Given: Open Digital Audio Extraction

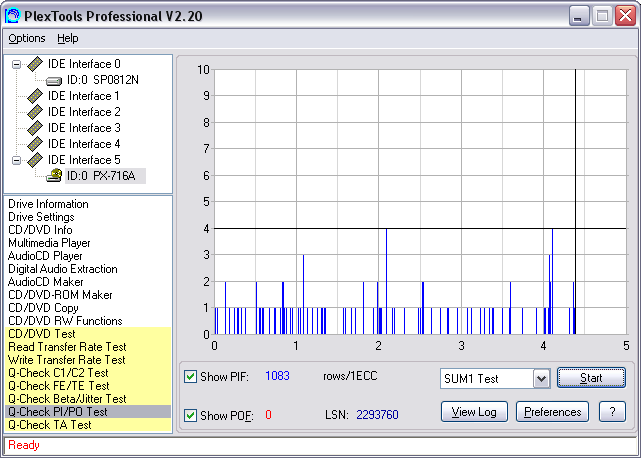Looking at the screenshot, I should [x=63, y=269].
